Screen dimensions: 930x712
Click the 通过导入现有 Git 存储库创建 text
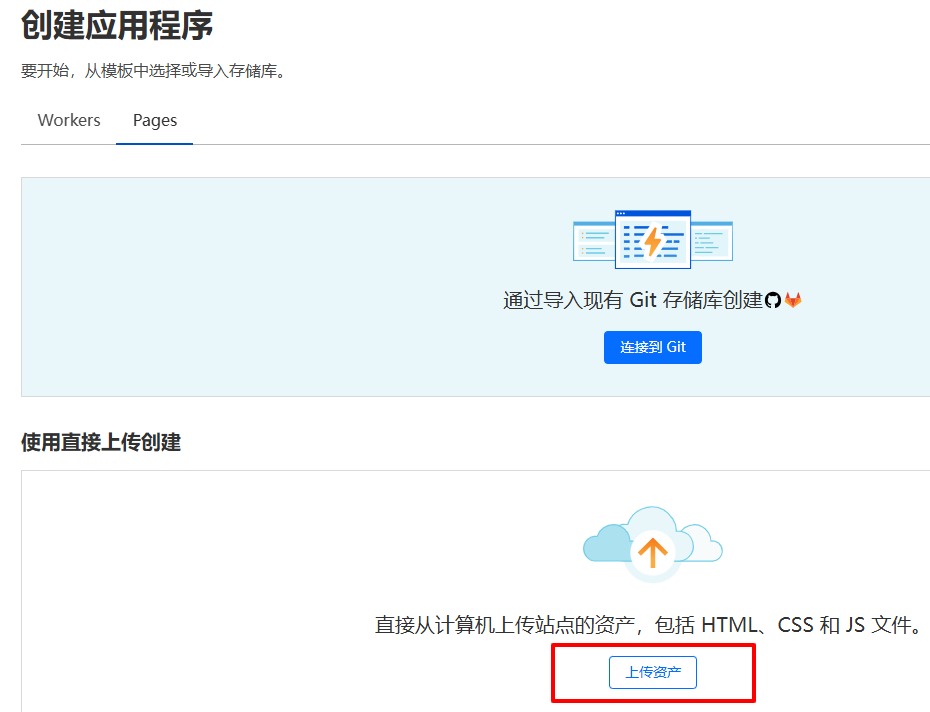[x=633, y=300]
